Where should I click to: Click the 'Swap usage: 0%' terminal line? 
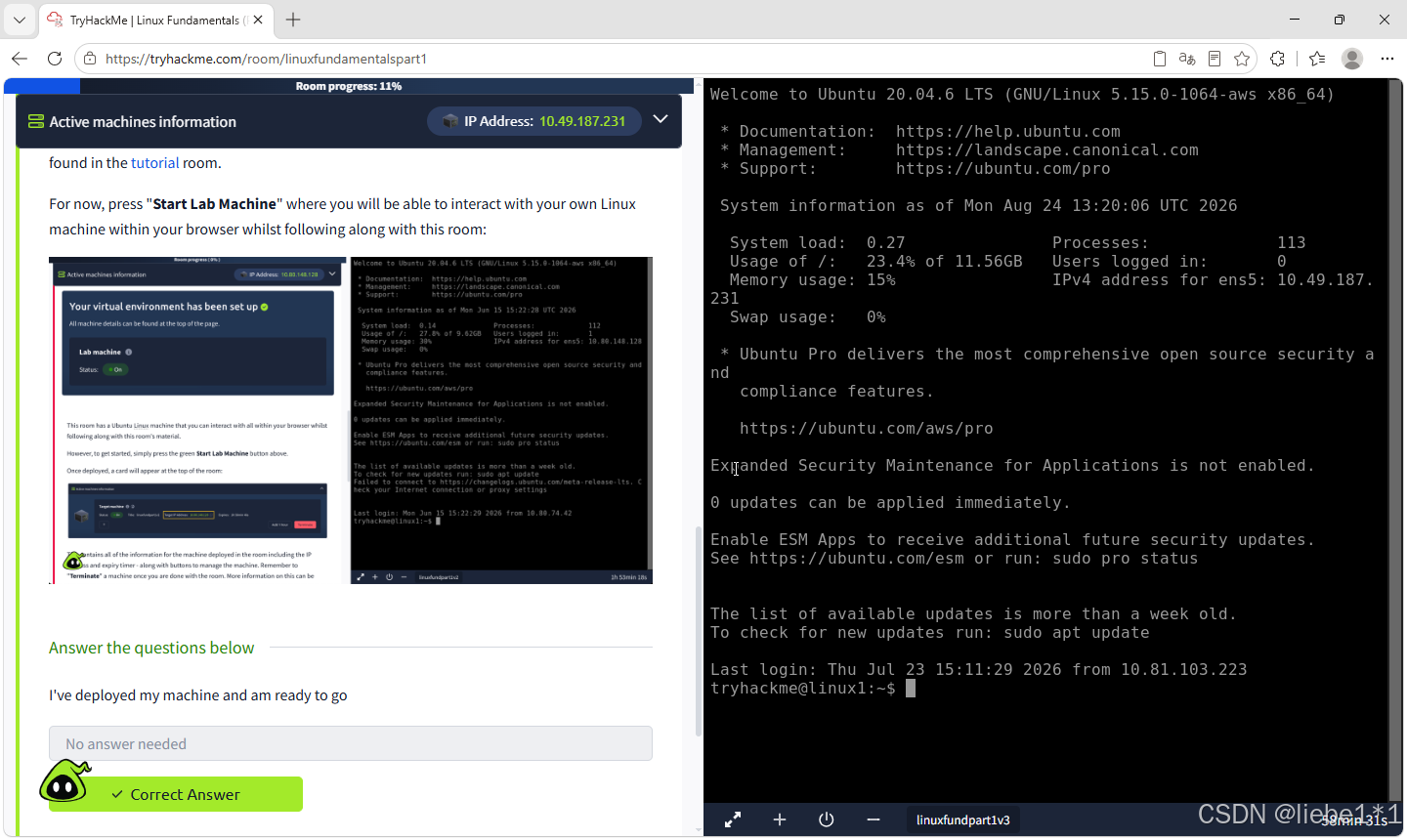(x=808, y=317)
